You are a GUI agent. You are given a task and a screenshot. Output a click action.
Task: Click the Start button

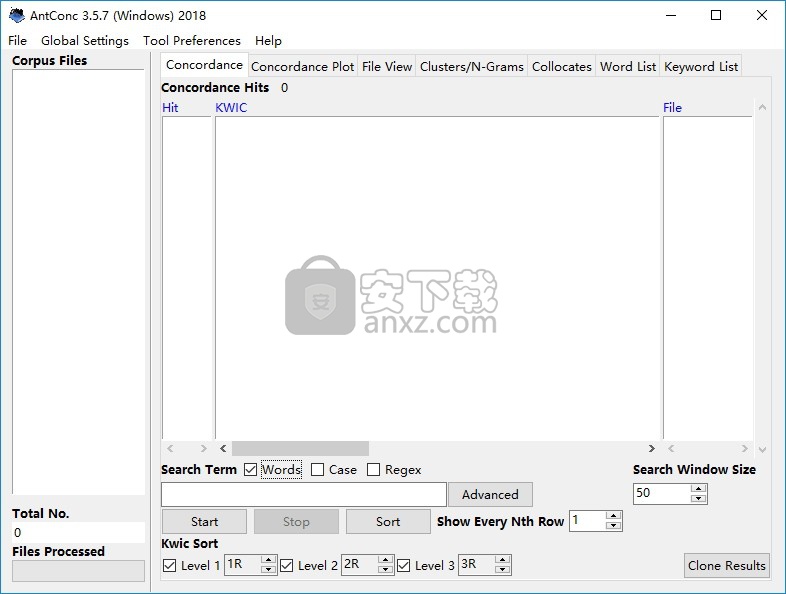click(204, 522)
